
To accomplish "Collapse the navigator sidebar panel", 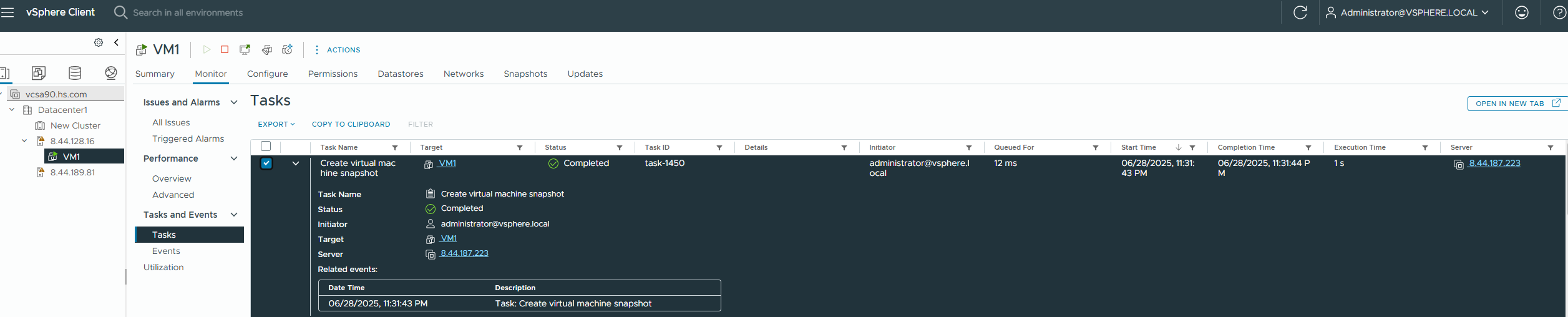I will pos(116,42).
